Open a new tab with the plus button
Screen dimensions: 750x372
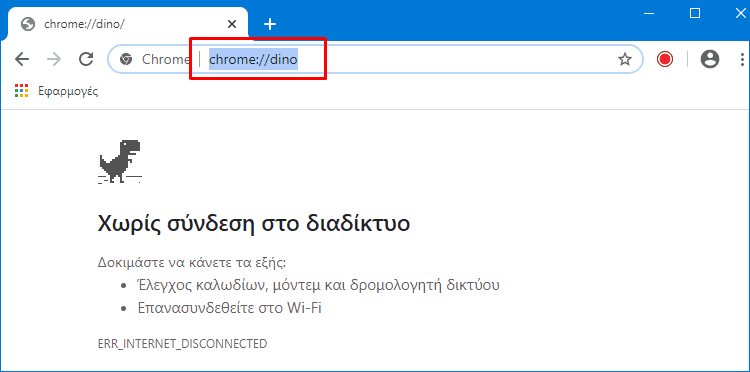point(270,24)
